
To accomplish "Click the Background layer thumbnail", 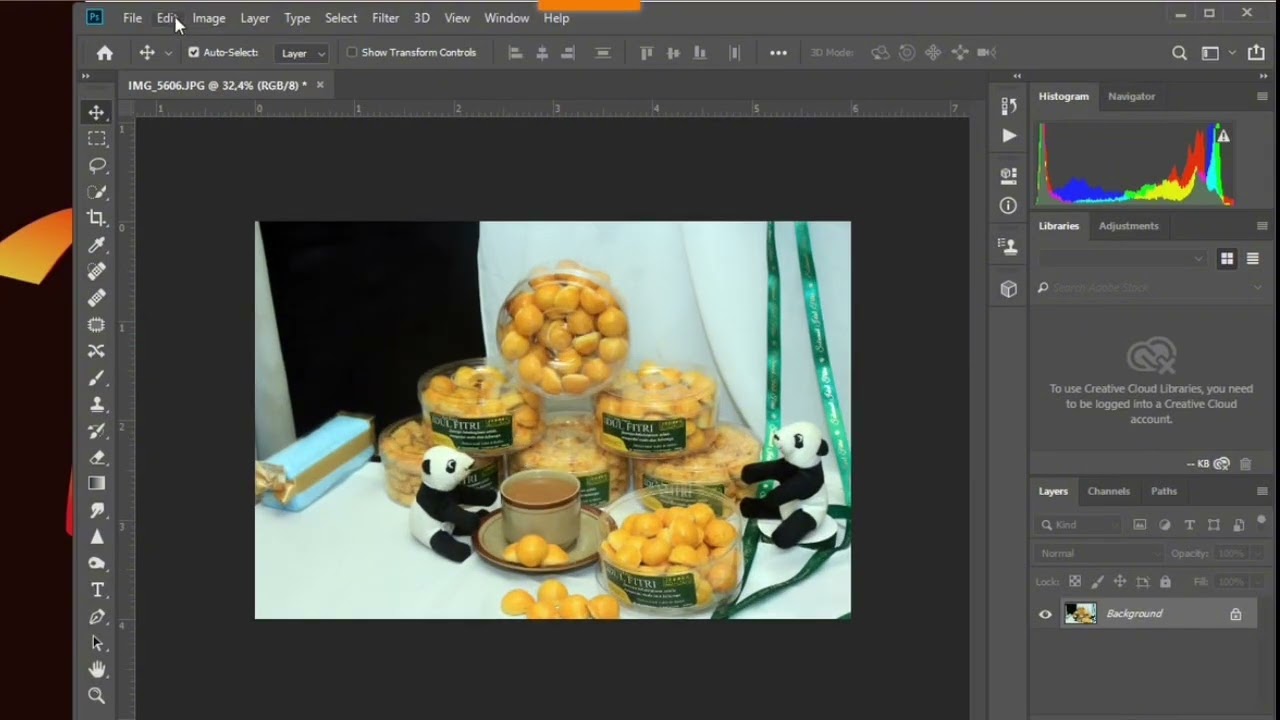I will (x=1080, y=614).
